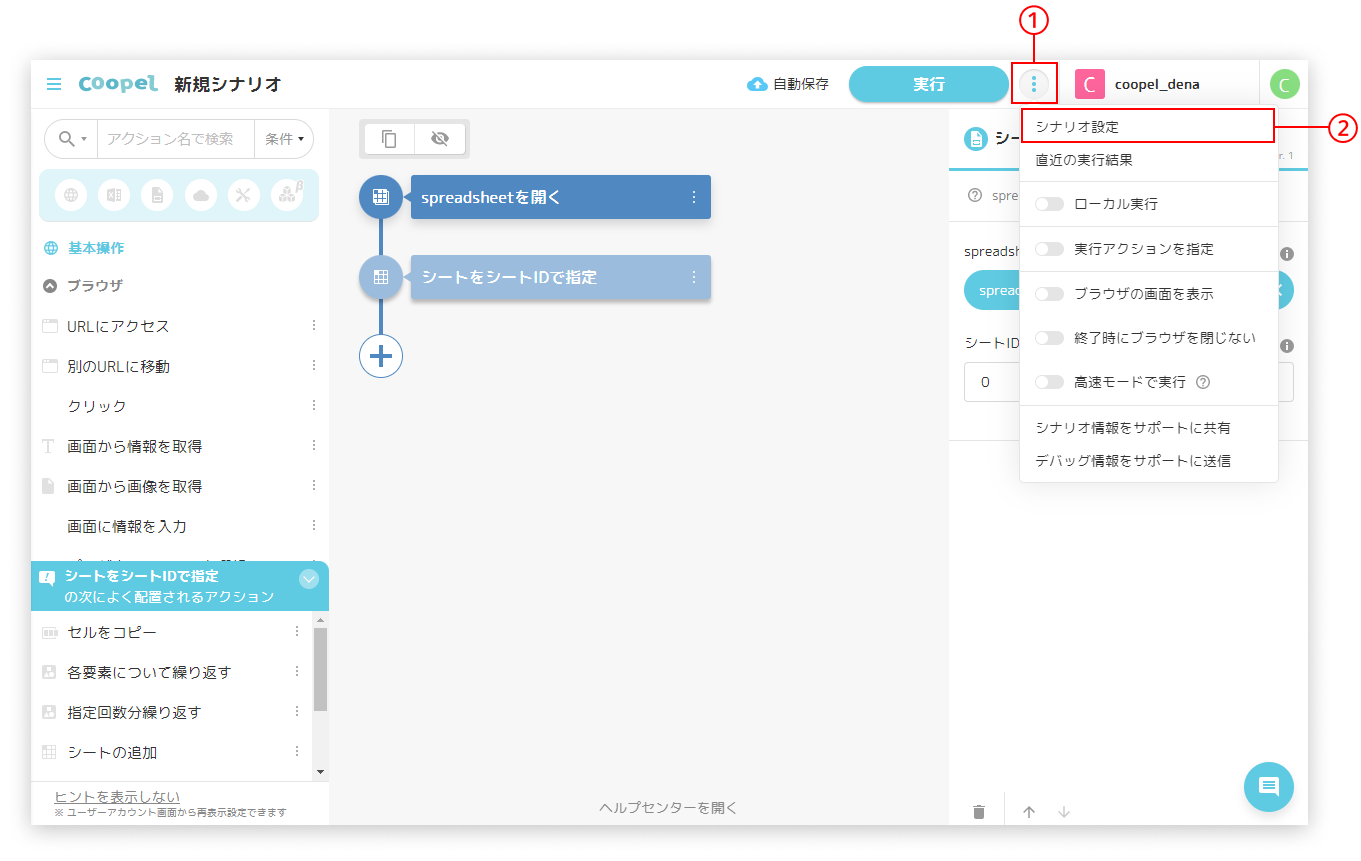Toggle ブラウザの画面を表示 switch

[x=1049, y=294]
